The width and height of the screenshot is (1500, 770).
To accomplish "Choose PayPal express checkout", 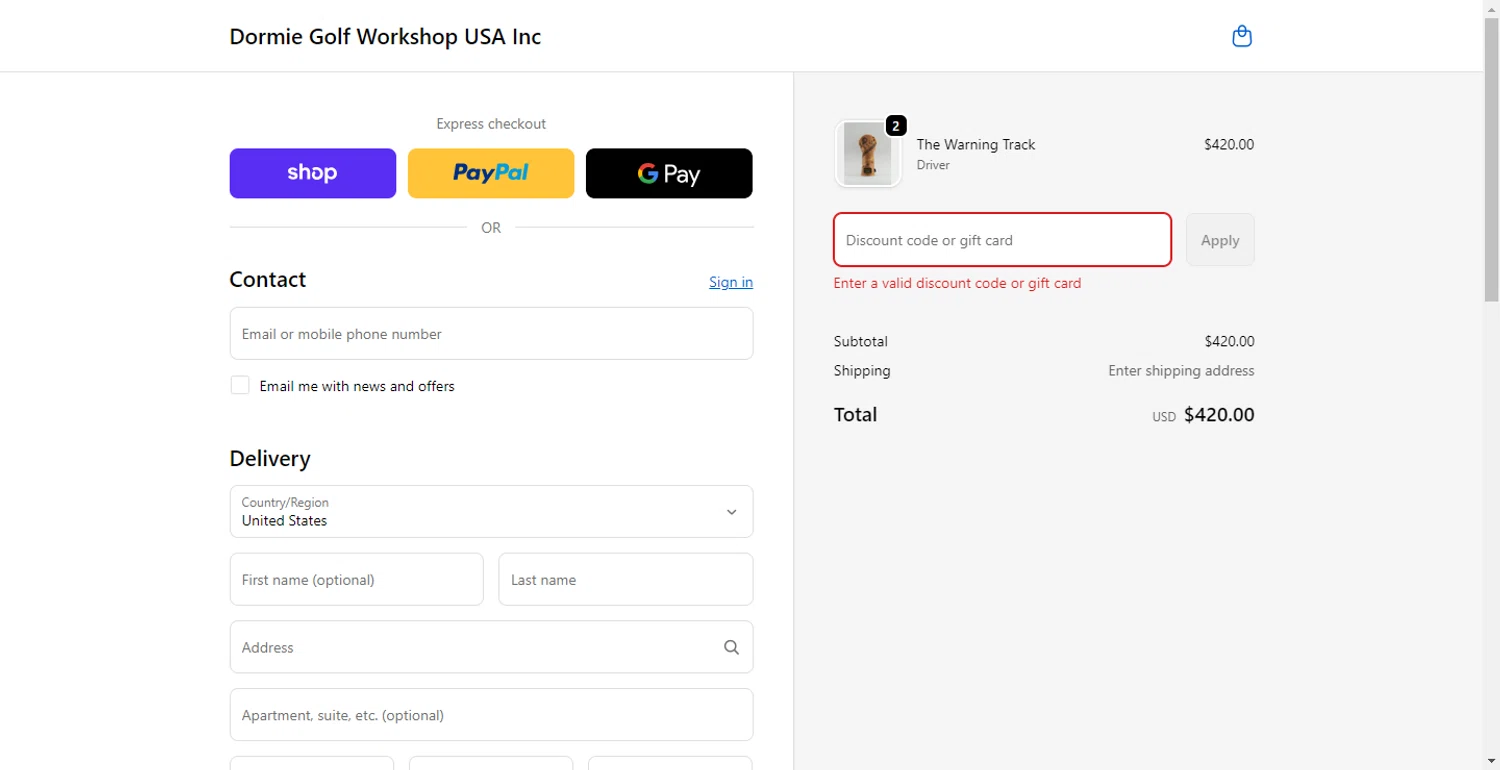I will point(491,173).
